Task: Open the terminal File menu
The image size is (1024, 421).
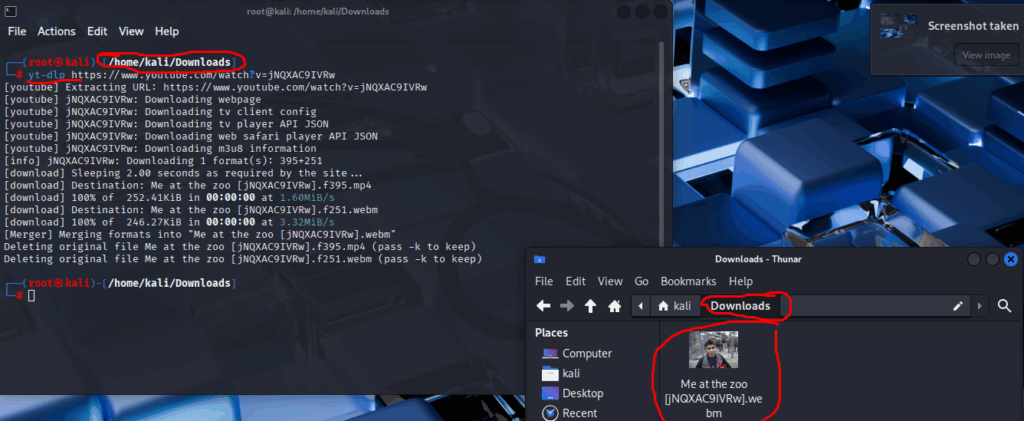Action: [x=17, y=31]
